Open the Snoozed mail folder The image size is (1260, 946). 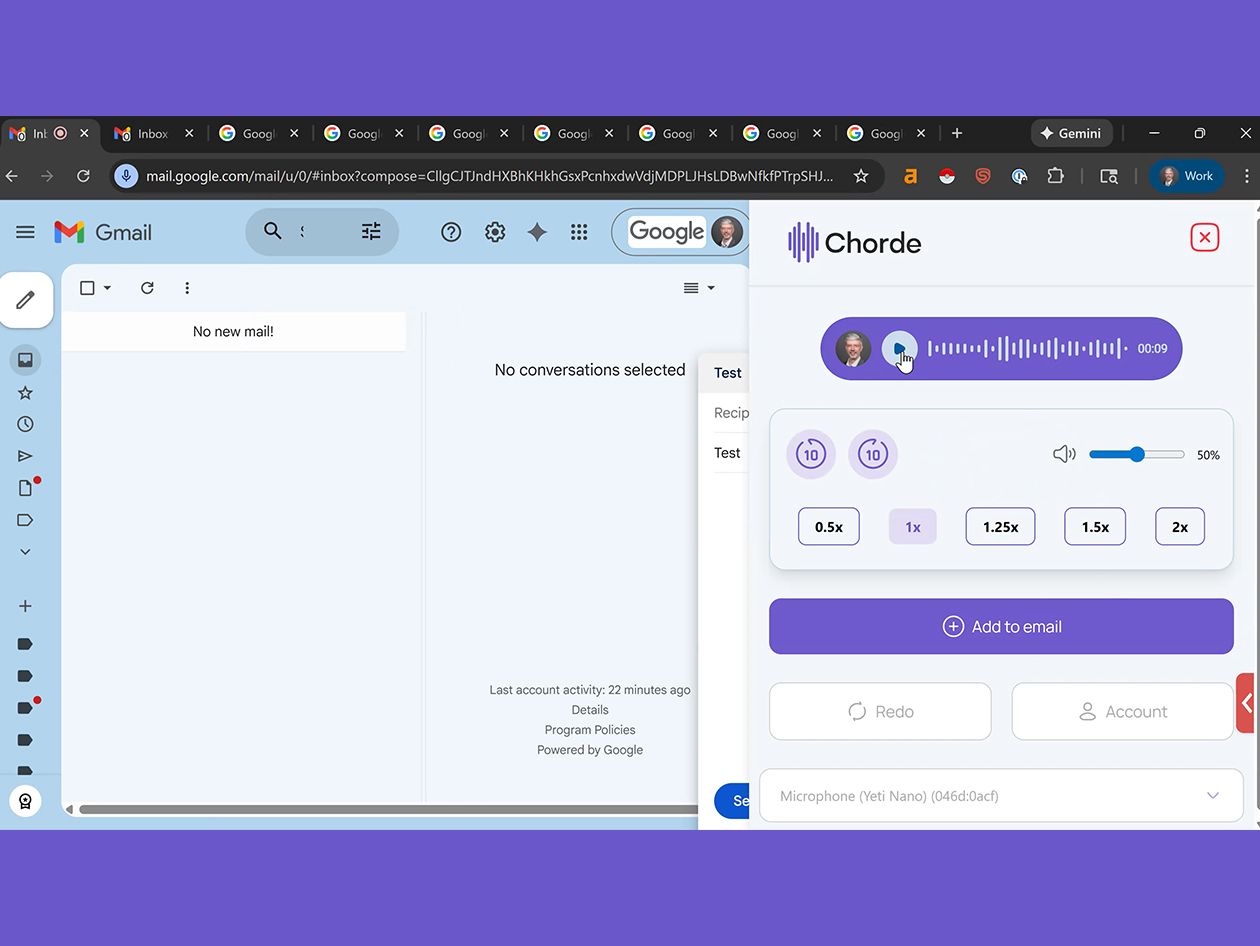(24, 424)
